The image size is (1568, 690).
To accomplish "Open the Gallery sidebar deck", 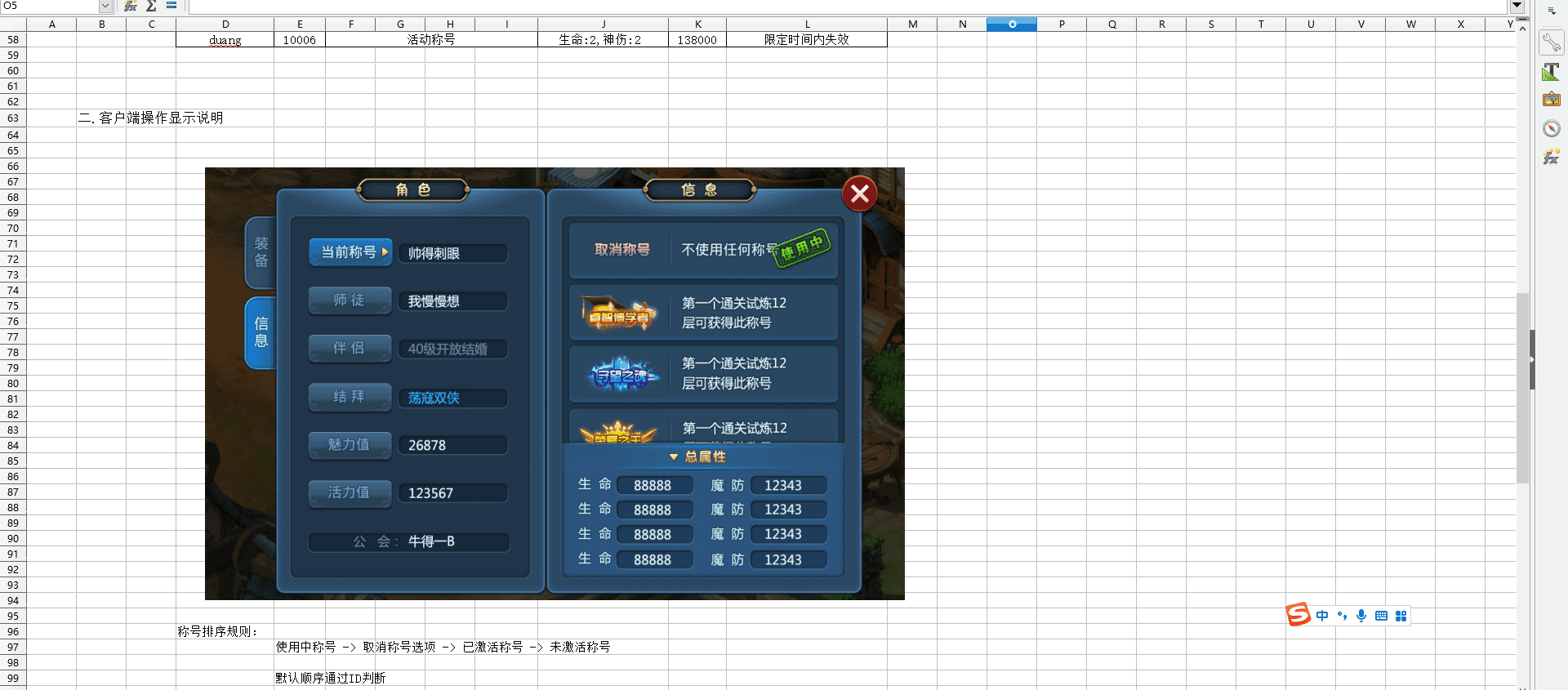I will [1552, 100].
